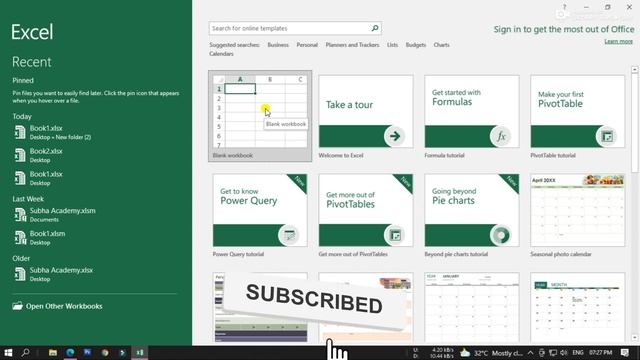Screen dimensions: 640x360
Task: Select the Lists suggested search
Action: point(392,45)
